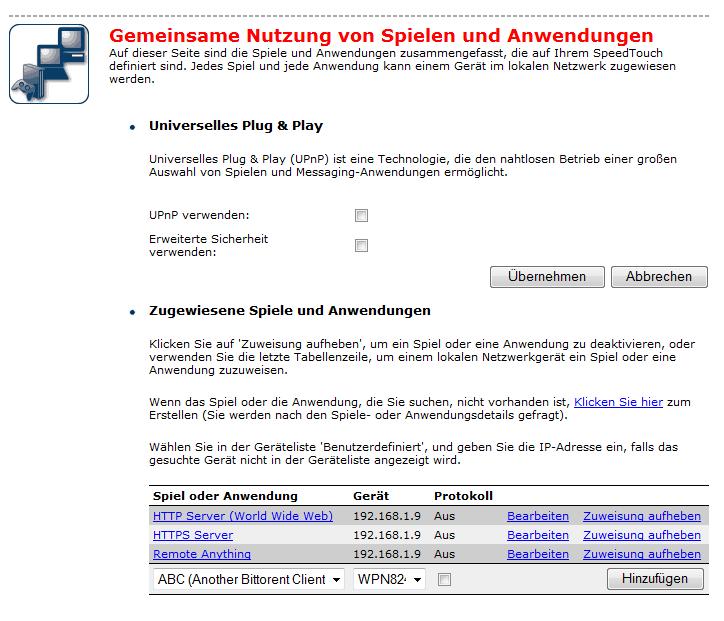The image size is (724, 621).
Task: Click the 'Zugewiesene Spiele und Anwendungen' heading
Action: pos(290,311)
